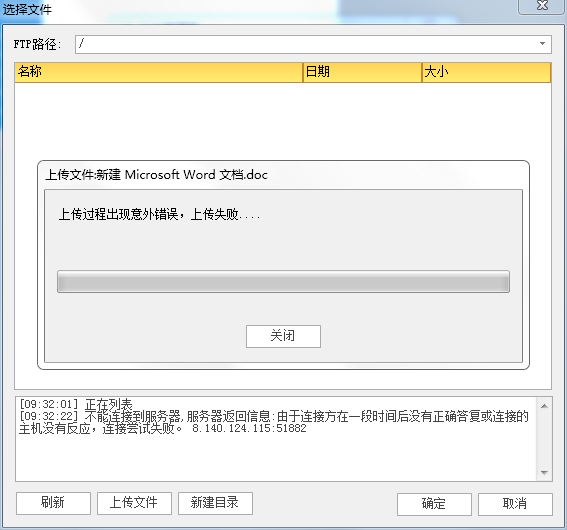Sort by the 大小 column header
567x530 pixels.
point(486,72)
